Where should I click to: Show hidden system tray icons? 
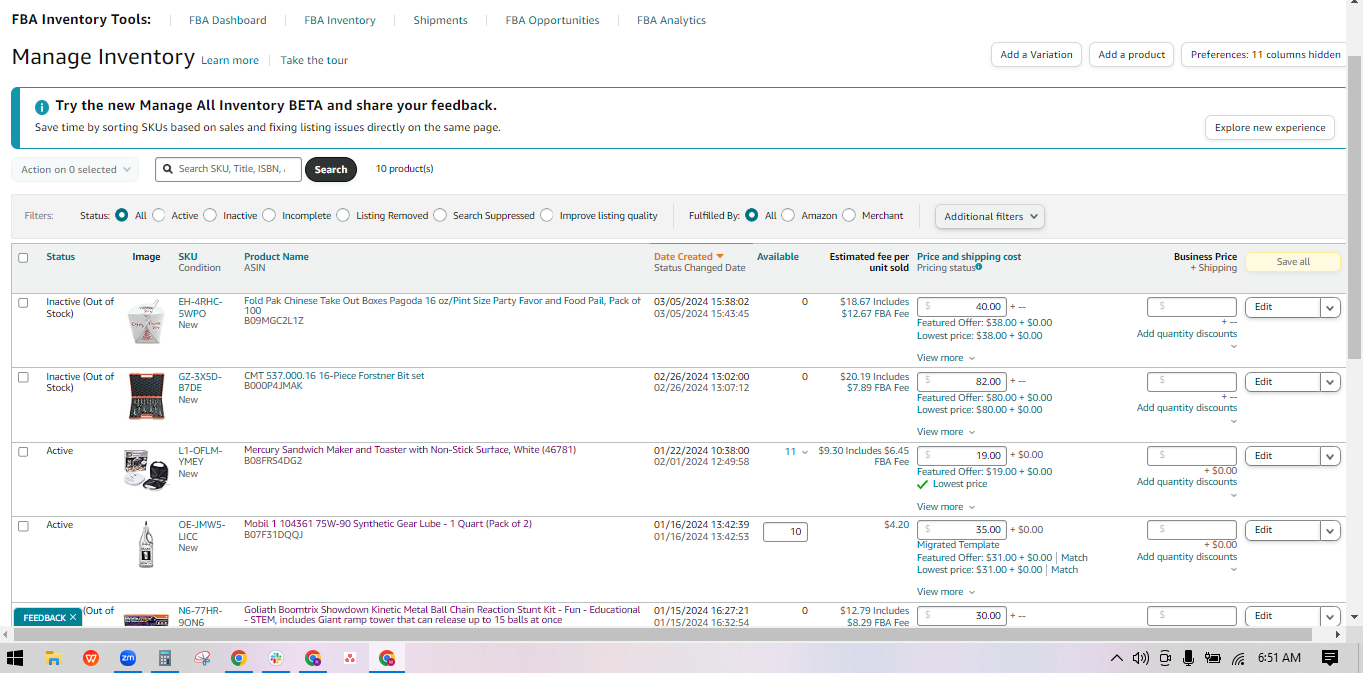(1117, 658)
